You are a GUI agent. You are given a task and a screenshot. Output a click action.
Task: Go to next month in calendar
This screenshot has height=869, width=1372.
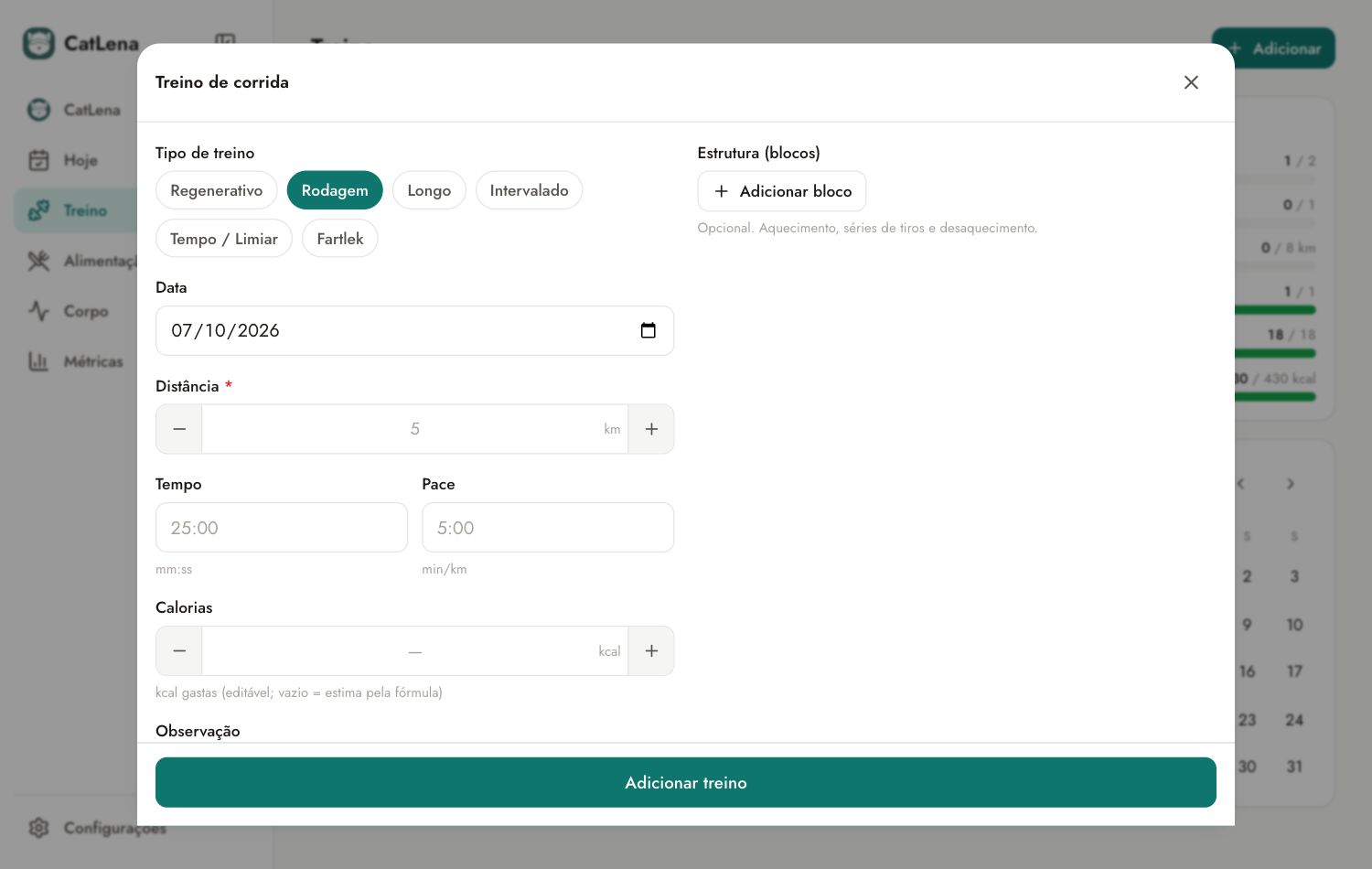point(1291,484)
